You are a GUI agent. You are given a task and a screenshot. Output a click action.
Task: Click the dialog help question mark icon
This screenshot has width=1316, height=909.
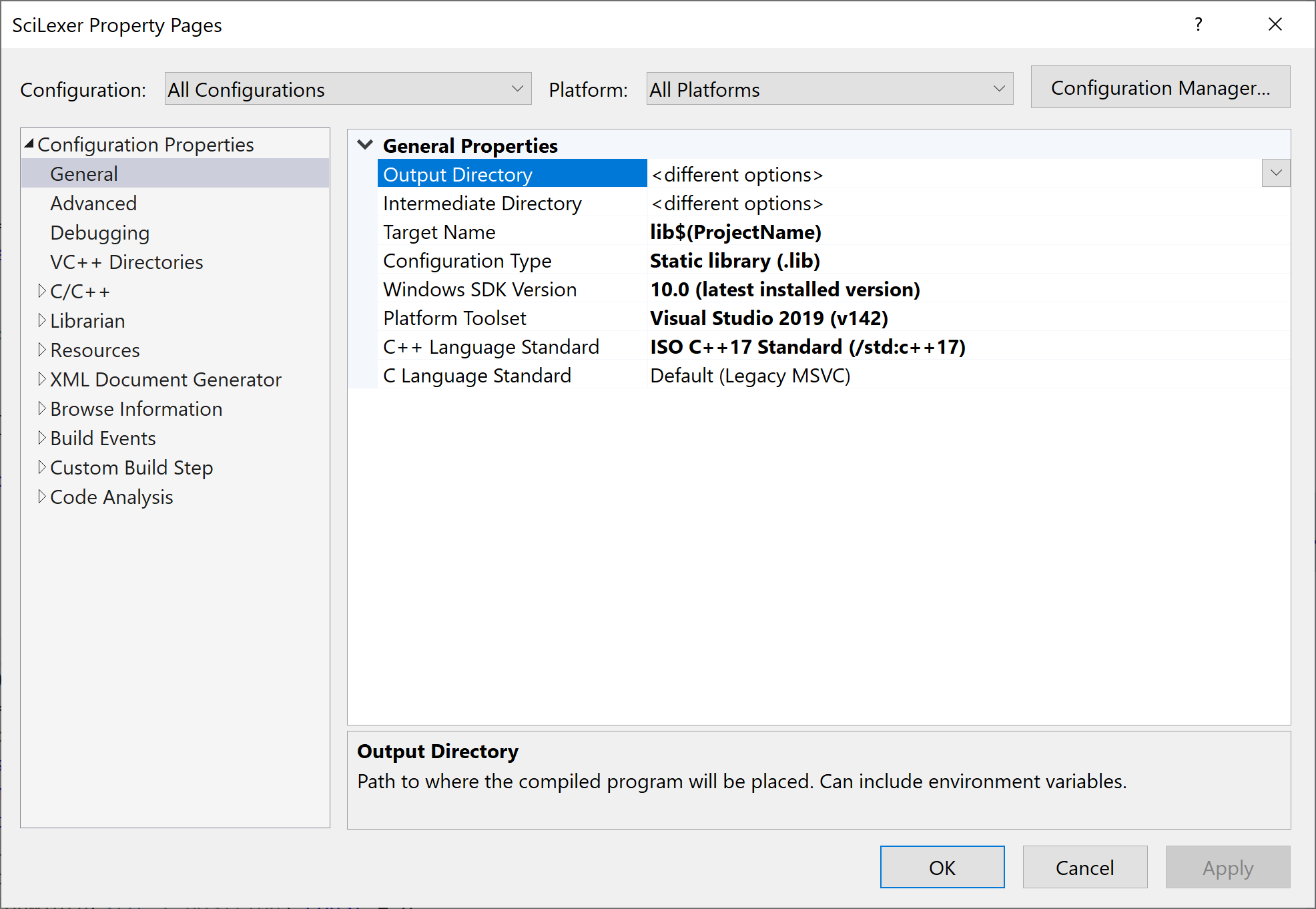click(x=1198, y=25)
